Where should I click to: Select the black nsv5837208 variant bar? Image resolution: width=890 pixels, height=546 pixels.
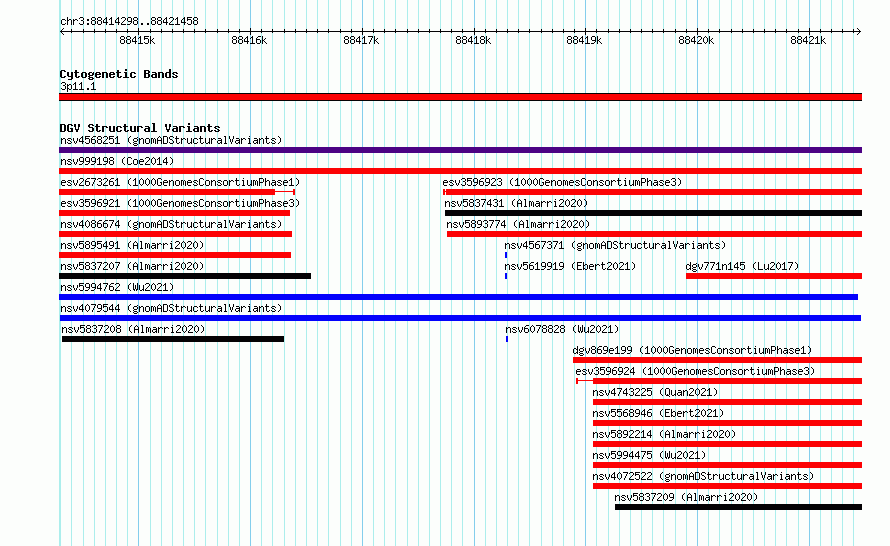pos(173,339)
